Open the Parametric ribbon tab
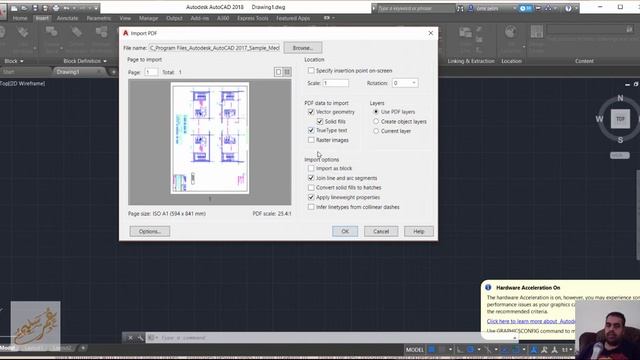The height and width of the screenshot is (360, 640). (x=99, y=18)
